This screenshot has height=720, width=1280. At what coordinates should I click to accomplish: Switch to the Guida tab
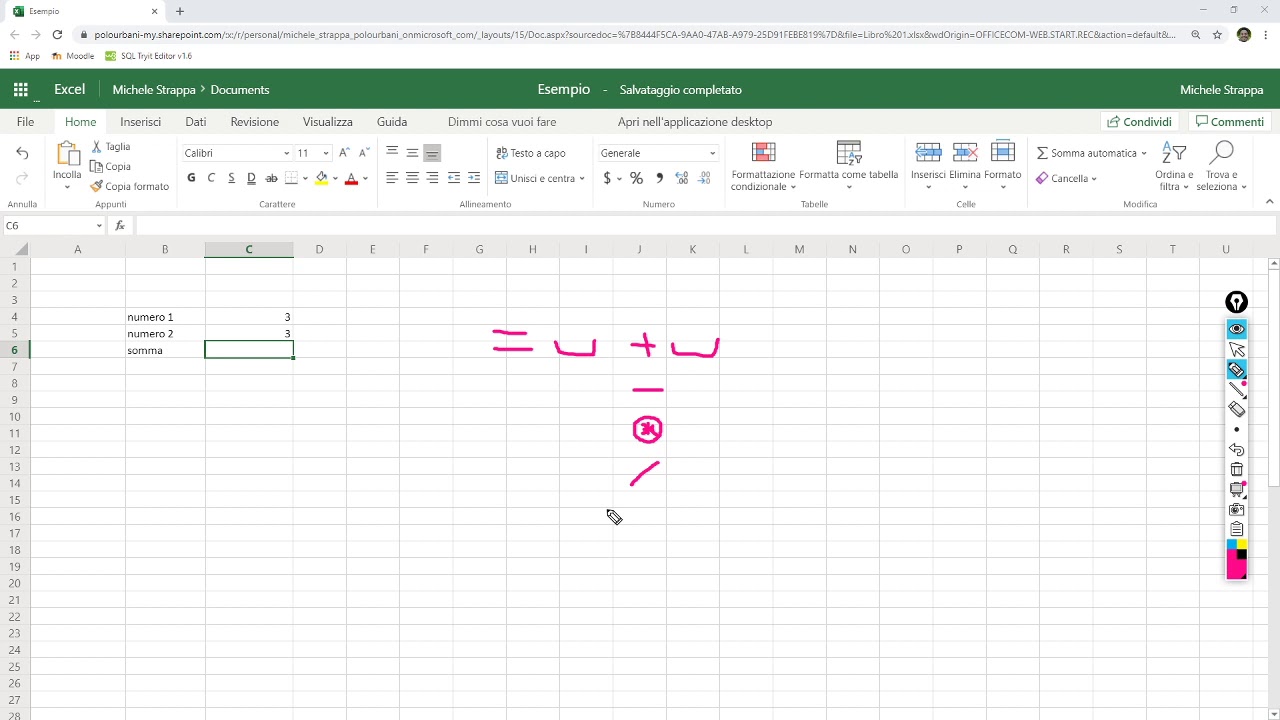point(392,122)
